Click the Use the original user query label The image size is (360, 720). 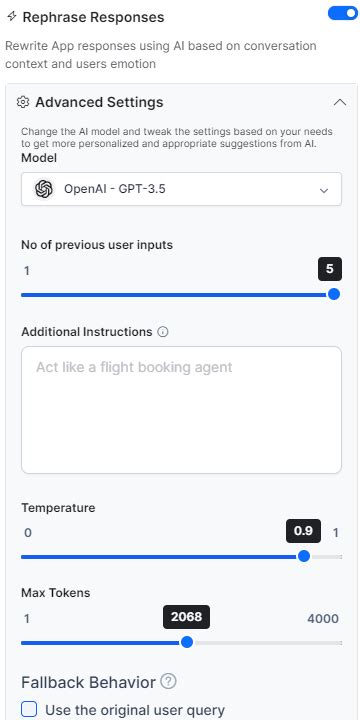[135, 710]
